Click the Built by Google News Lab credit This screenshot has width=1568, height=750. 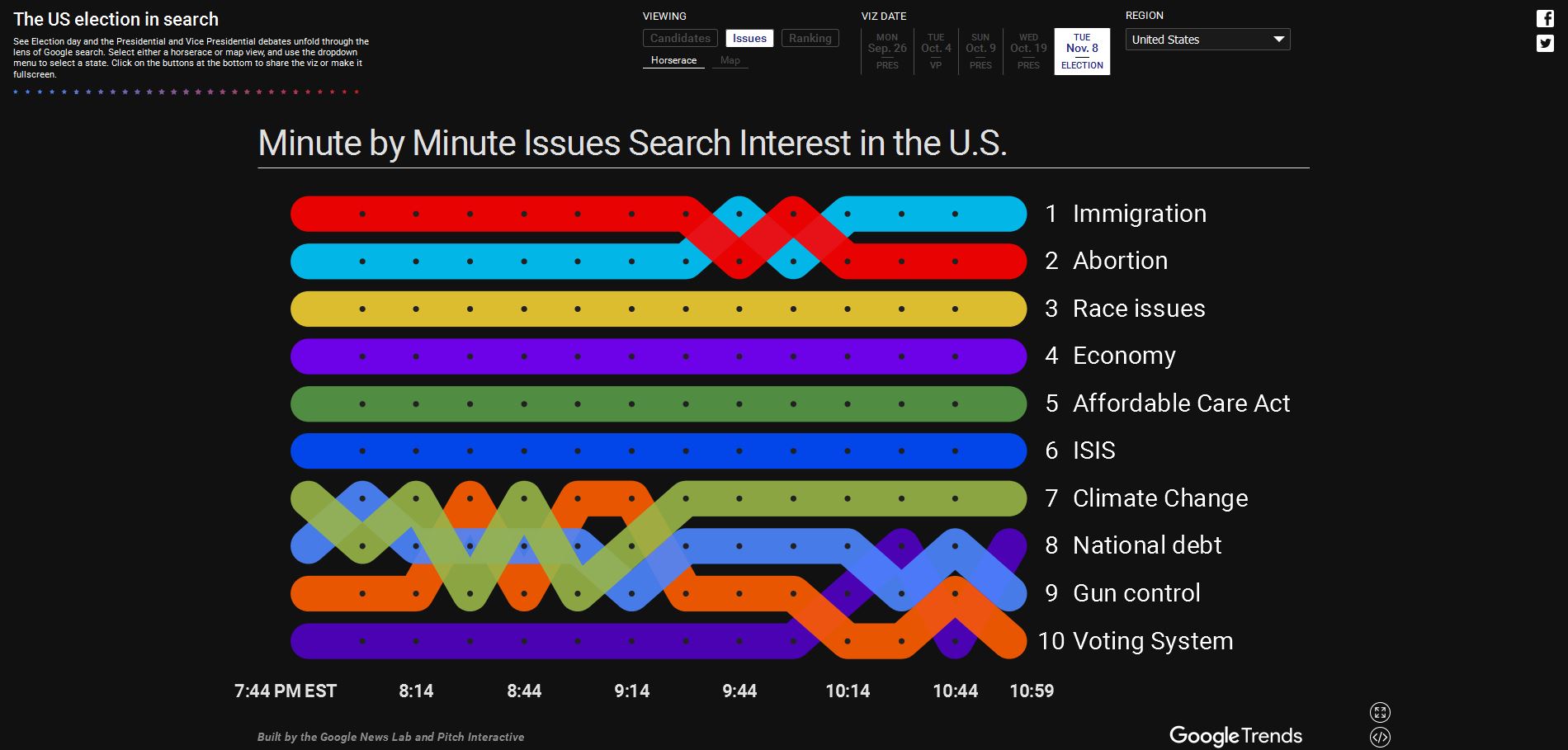point(390,737)
